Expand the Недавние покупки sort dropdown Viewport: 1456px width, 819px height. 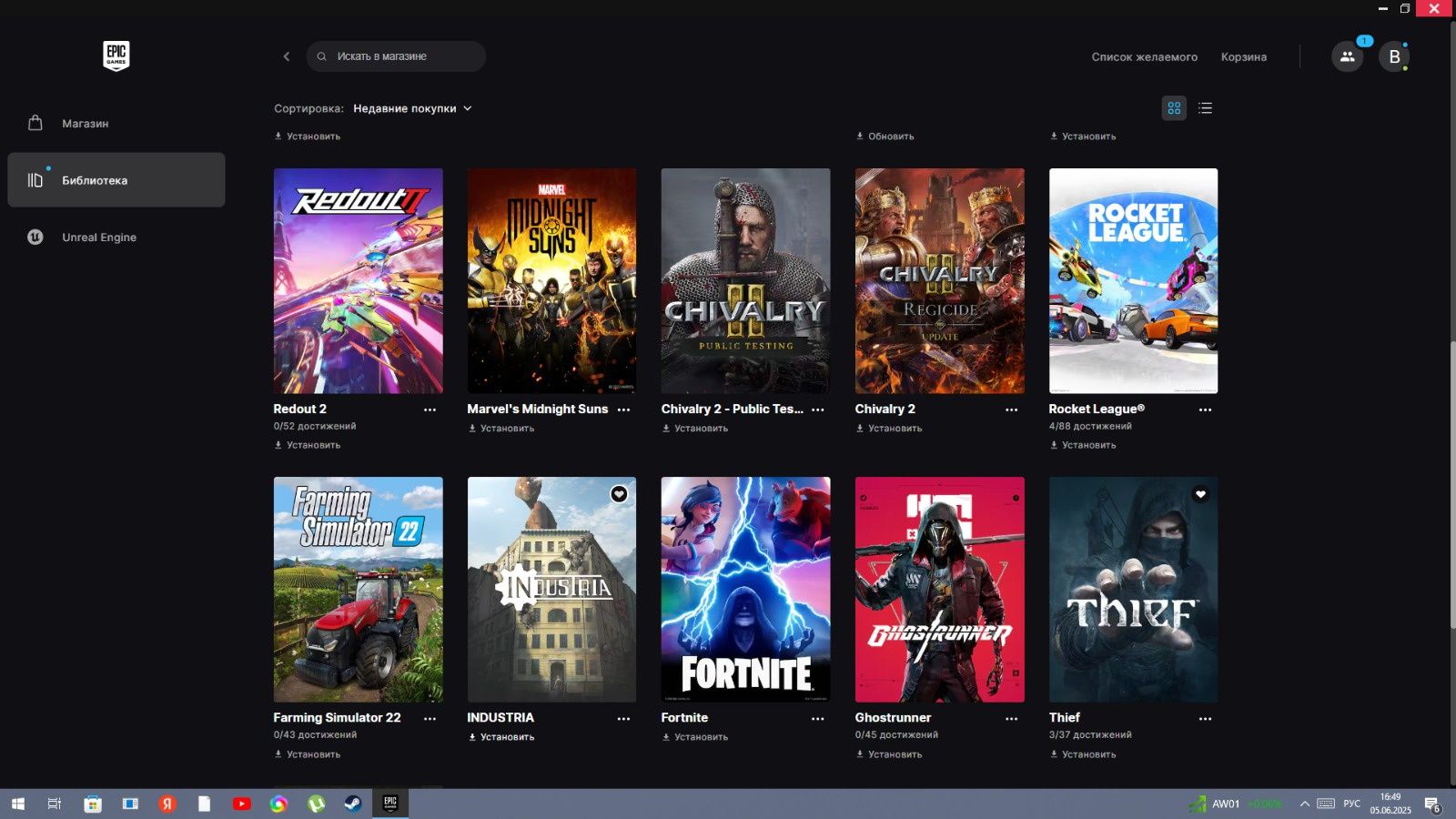(x=412, y=108)
